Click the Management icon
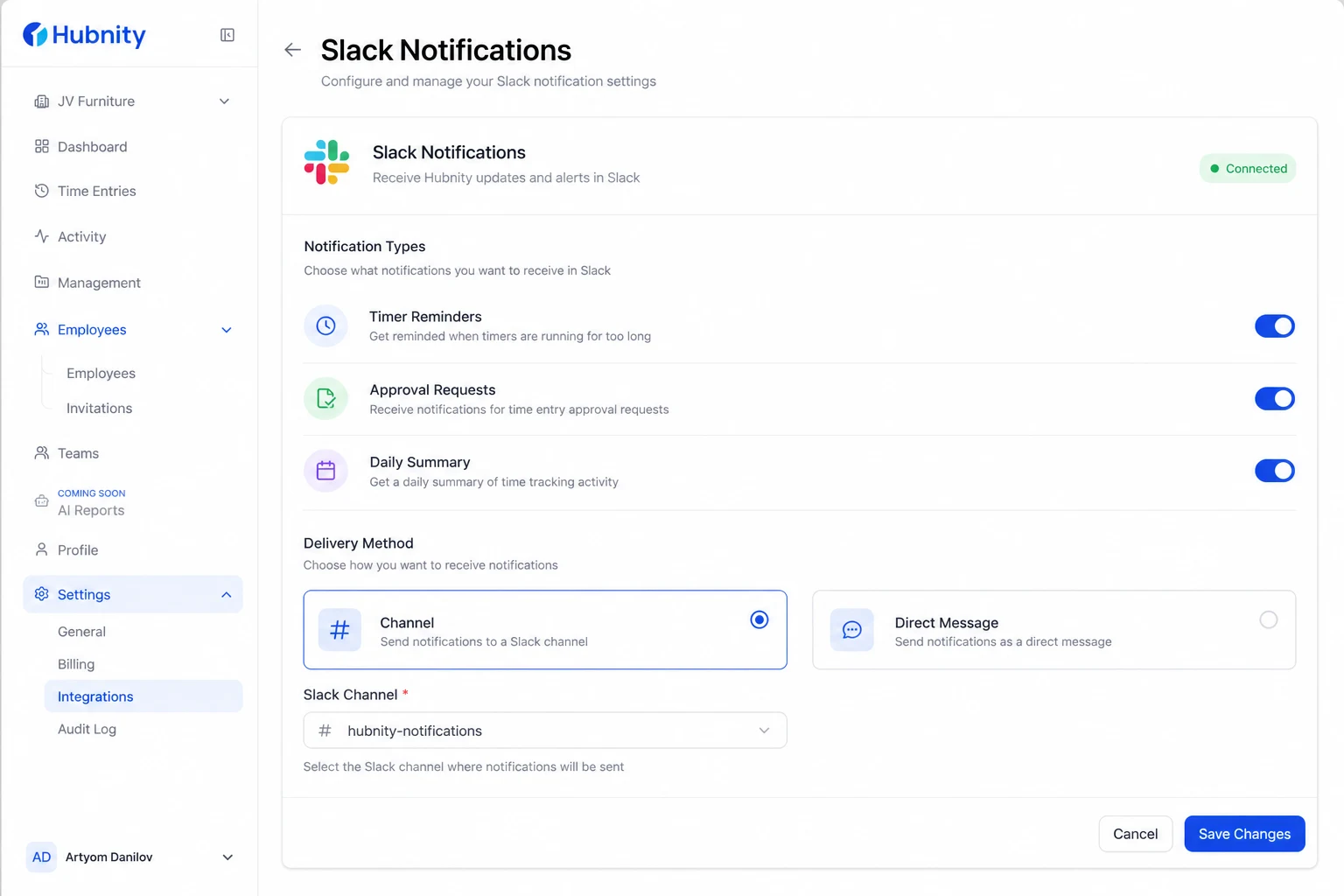The image size is (1344, 896). [41, 282]
